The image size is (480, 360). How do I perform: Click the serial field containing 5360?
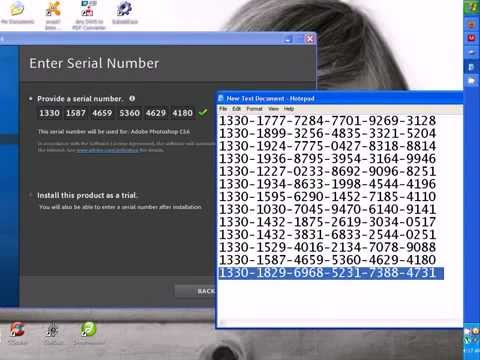(129, 113)
